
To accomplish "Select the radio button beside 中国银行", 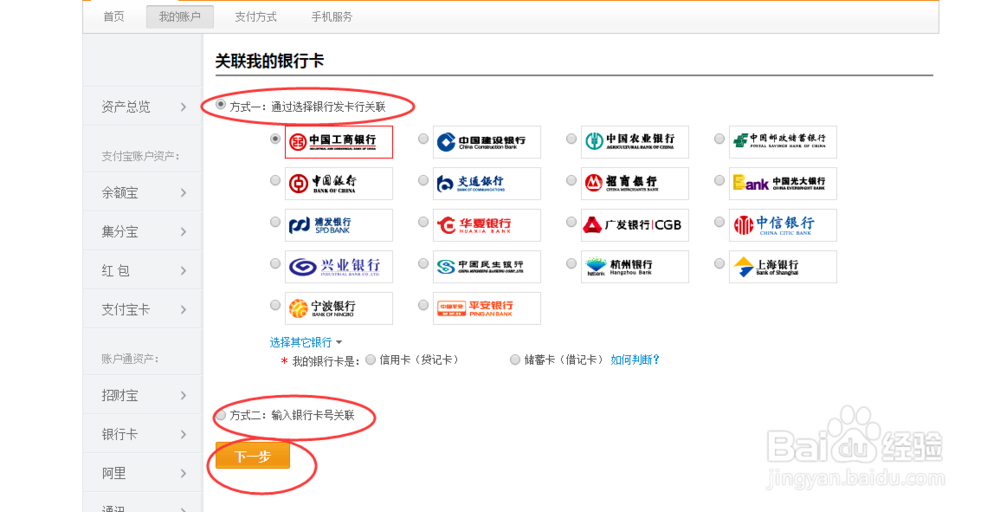I will pyautogui.click(x=275, y=180).
